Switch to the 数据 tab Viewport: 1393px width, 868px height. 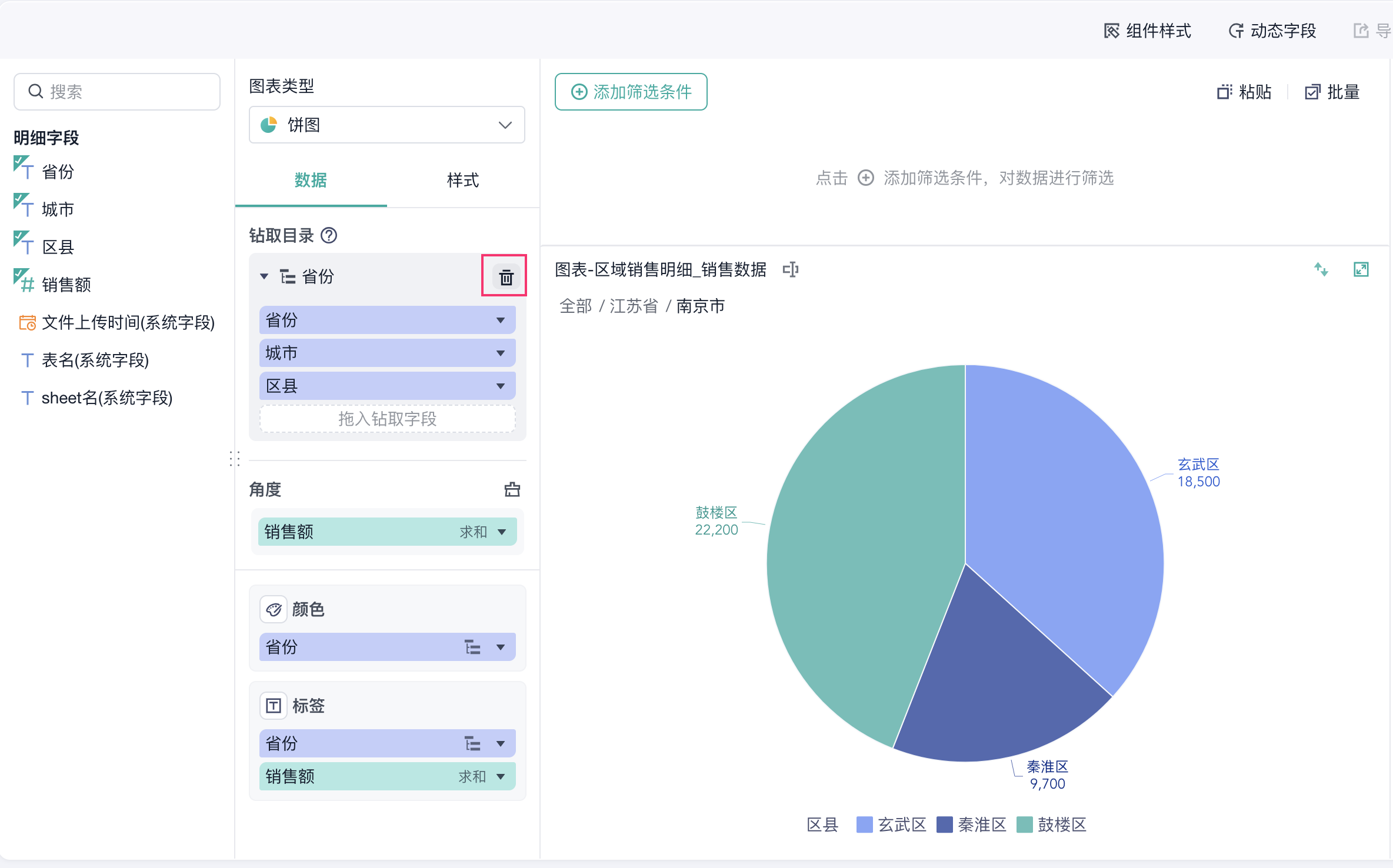pos(311,180)
